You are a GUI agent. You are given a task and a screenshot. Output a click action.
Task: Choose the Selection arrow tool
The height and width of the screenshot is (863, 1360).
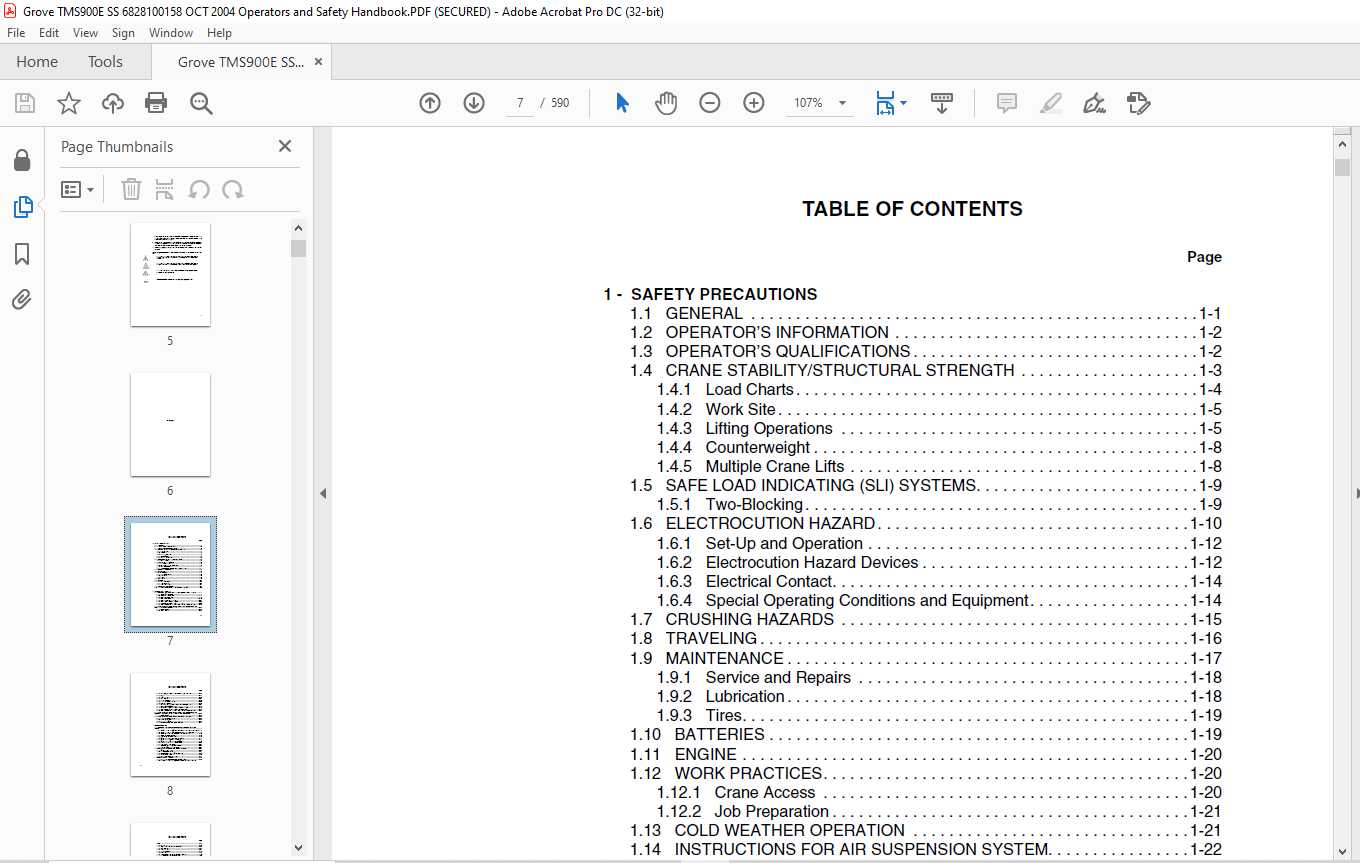click(622, 103)
